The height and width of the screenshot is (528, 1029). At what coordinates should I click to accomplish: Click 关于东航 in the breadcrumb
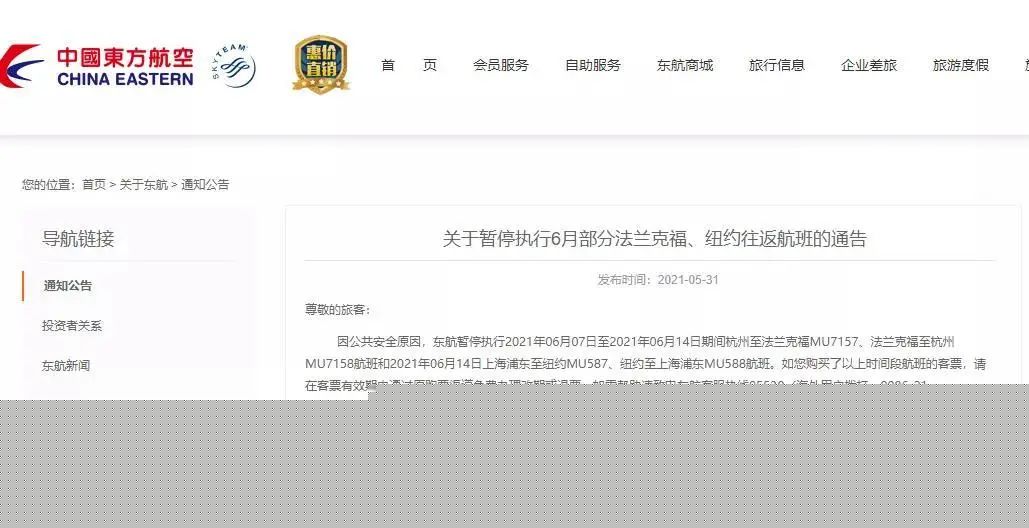[144, 185]
